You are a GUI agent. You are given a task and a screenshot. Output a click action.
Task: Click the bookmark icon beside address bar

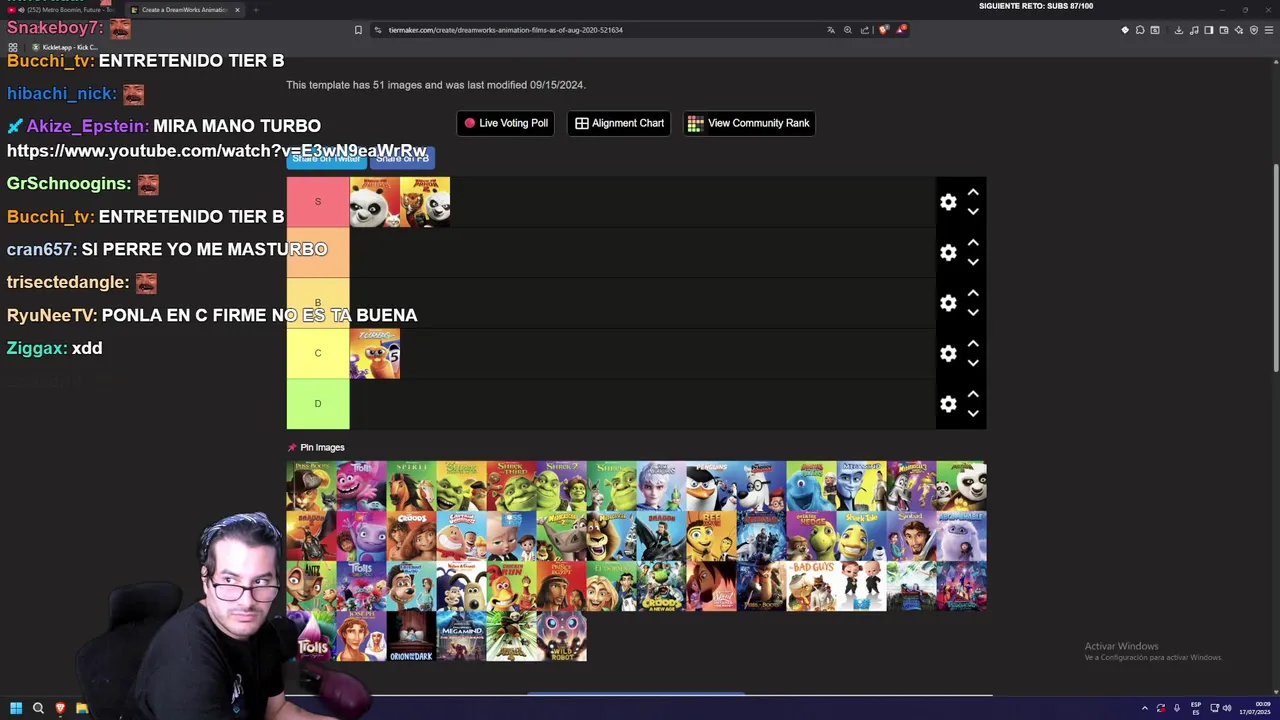(358, 30)
